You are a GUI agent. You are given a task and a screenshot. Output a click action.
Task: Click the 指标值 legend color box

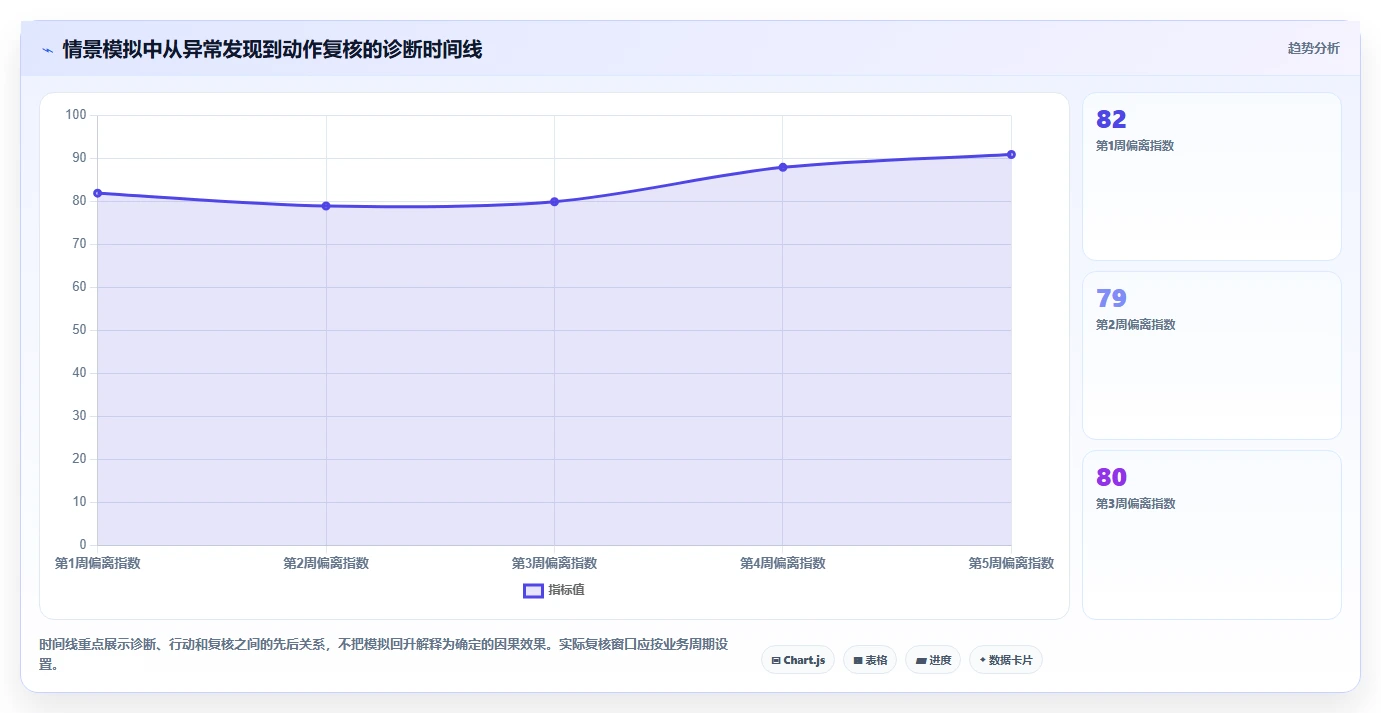pos(533,590)
